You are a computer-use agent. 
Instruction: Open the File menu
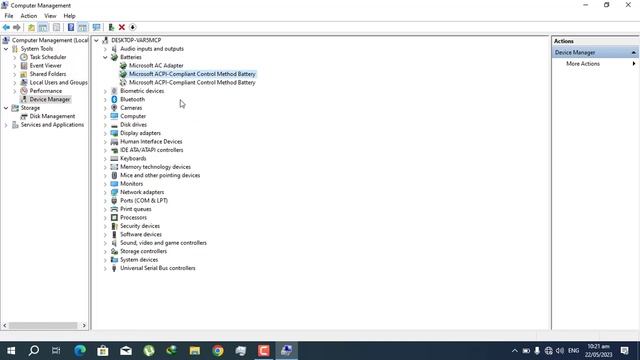coord(9,16)
